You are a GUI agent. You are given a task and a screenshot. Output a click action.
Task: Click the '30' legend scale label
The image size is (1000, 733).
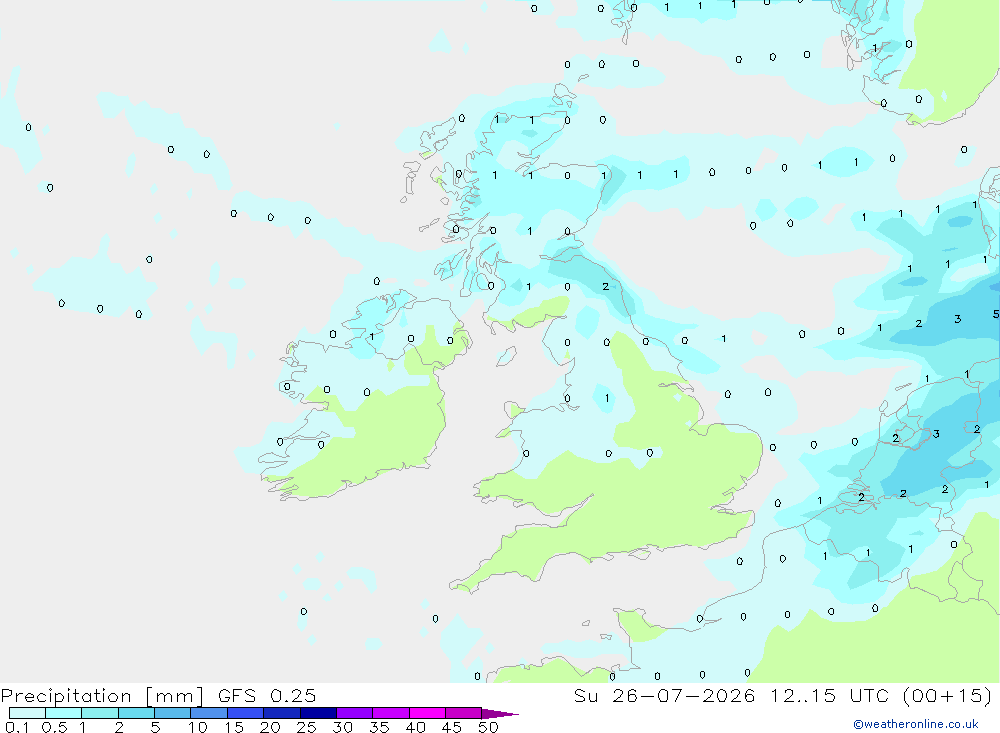(342, 727)
